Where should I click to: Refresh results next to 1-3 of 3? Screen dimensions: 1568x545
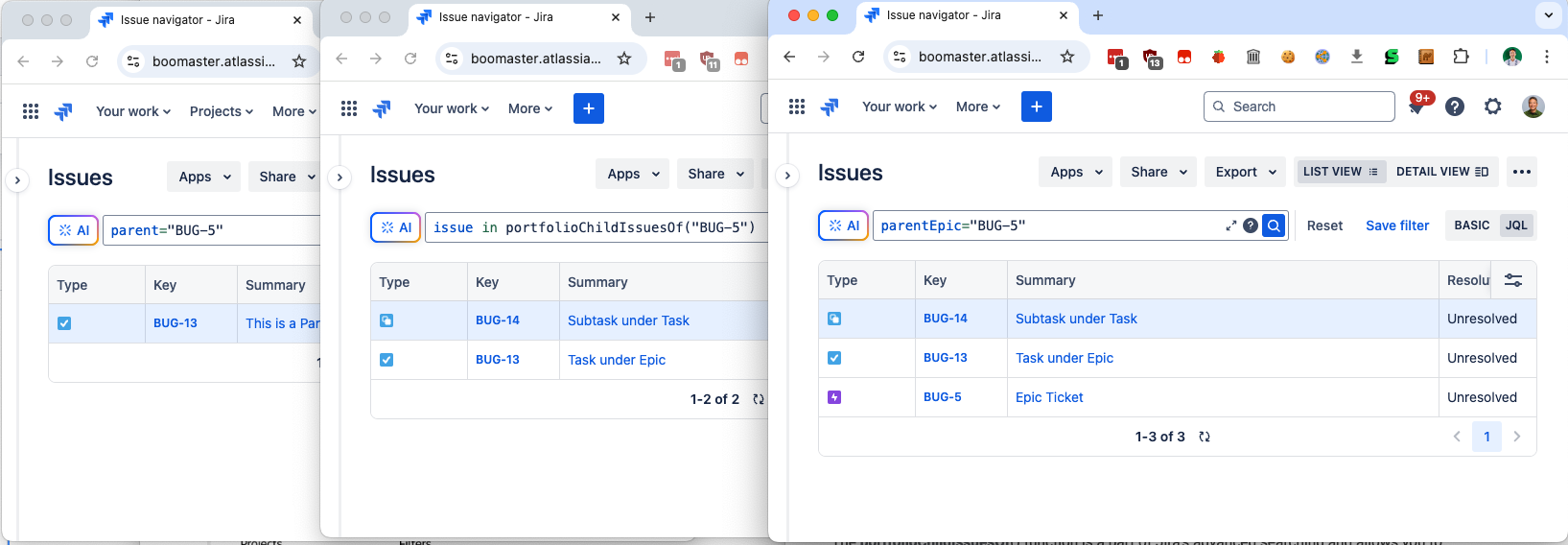(x=1205, y=437)
